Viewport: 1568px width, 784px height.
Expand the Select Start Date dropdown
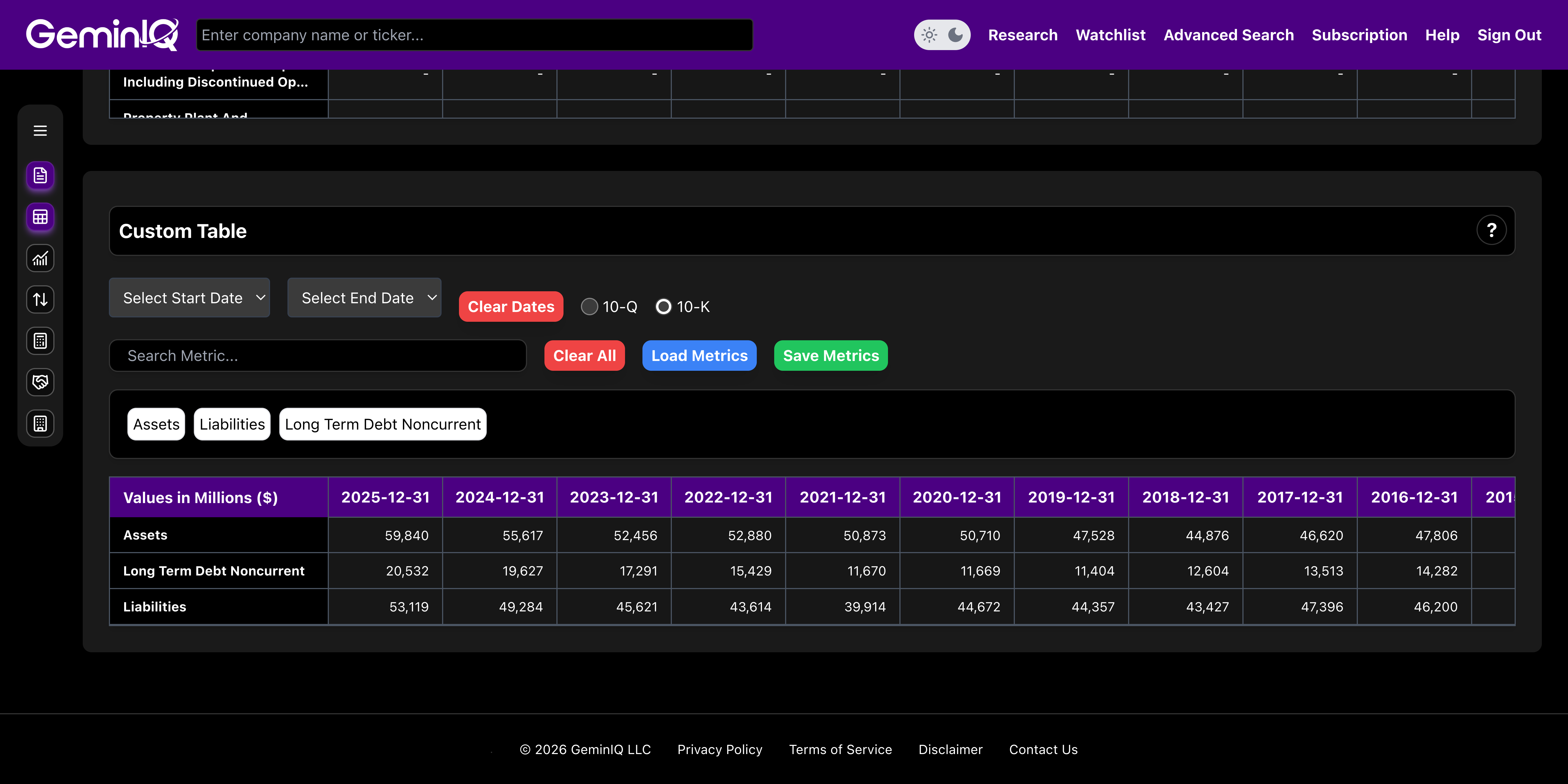click(x=189, y=298)
